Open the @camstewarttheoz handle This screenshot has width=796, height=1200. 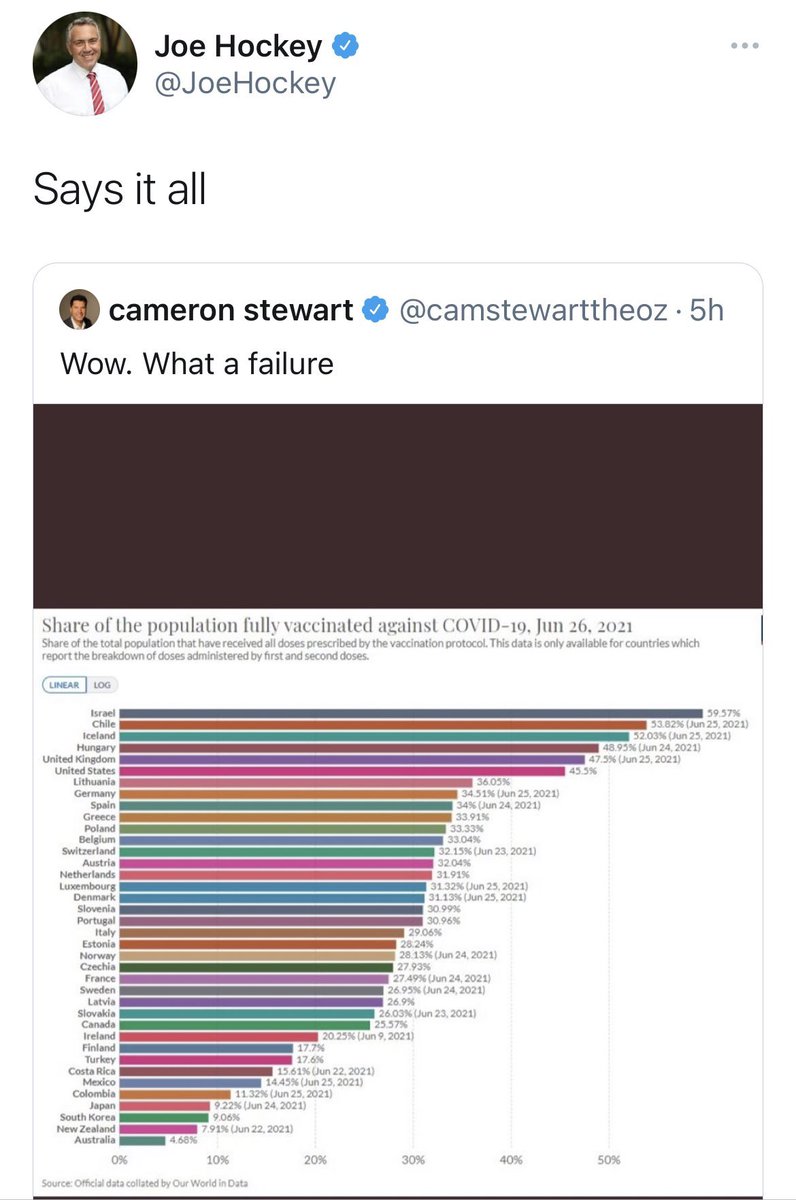pos(533,311)
